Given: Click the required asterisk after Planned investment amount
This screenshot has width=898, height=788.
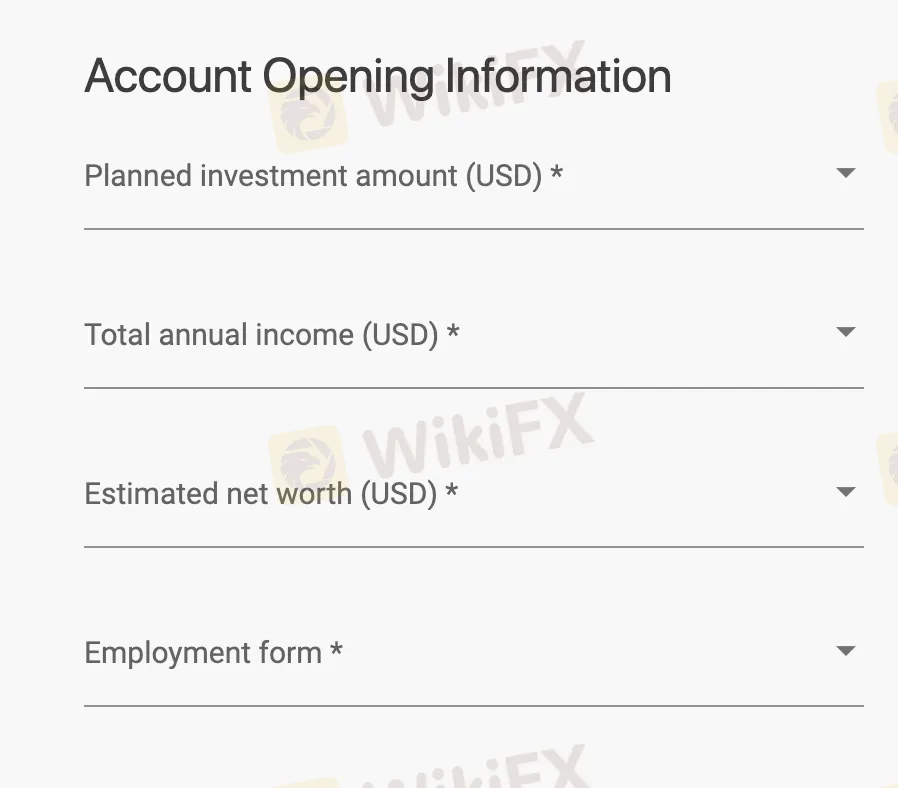Looking at the screenshot, I should coord(557,175).
